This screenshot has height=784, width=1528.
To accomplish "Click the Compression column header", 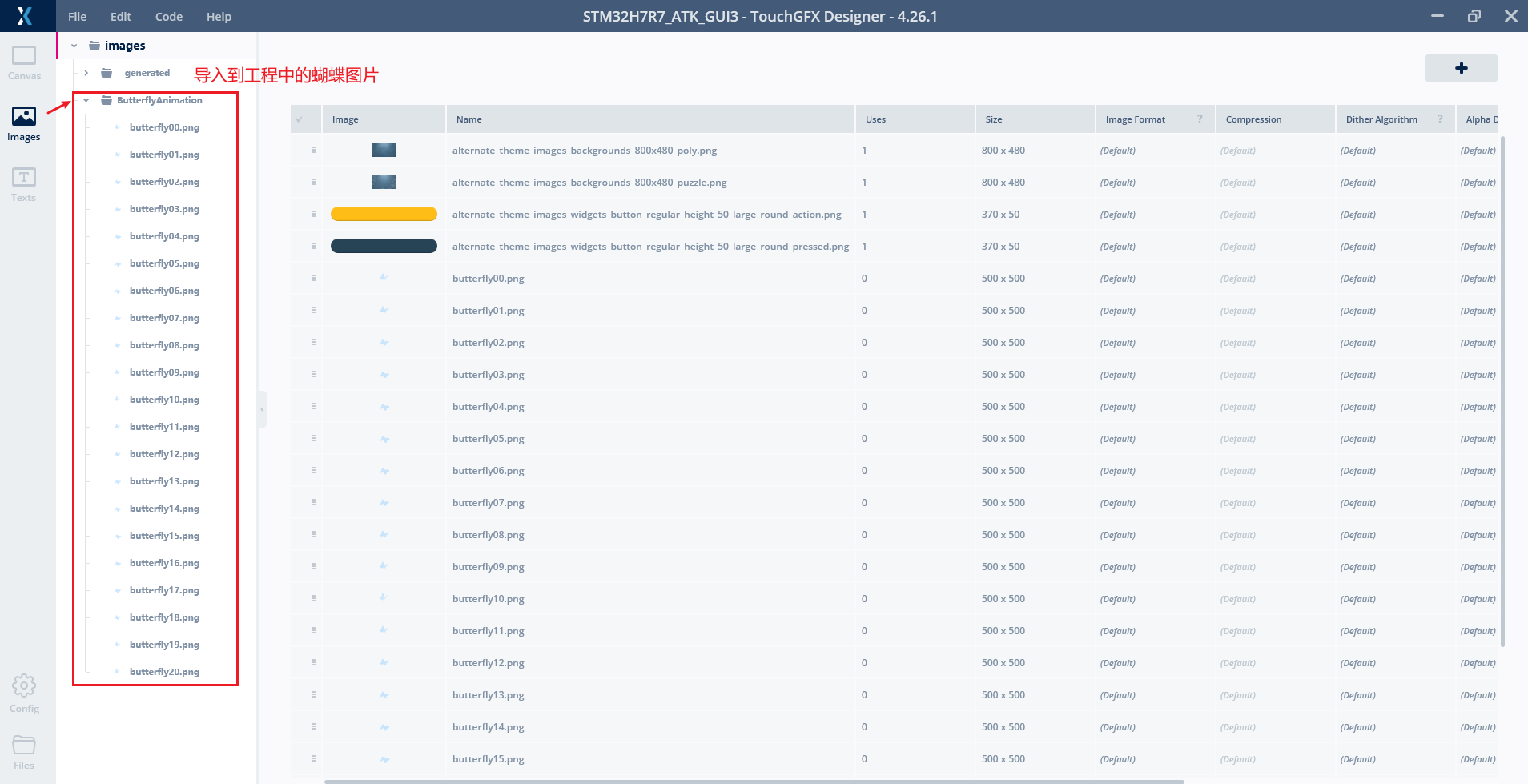I will 1275,119.
